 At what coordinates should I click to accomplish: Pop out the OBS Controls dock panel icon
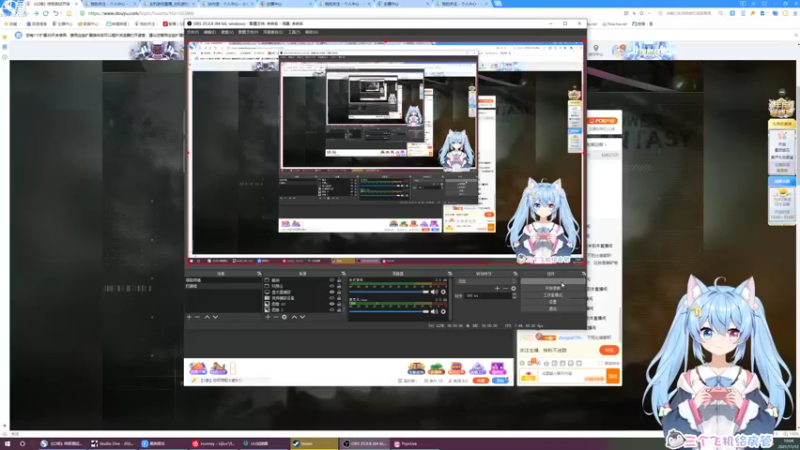point(583,273)
